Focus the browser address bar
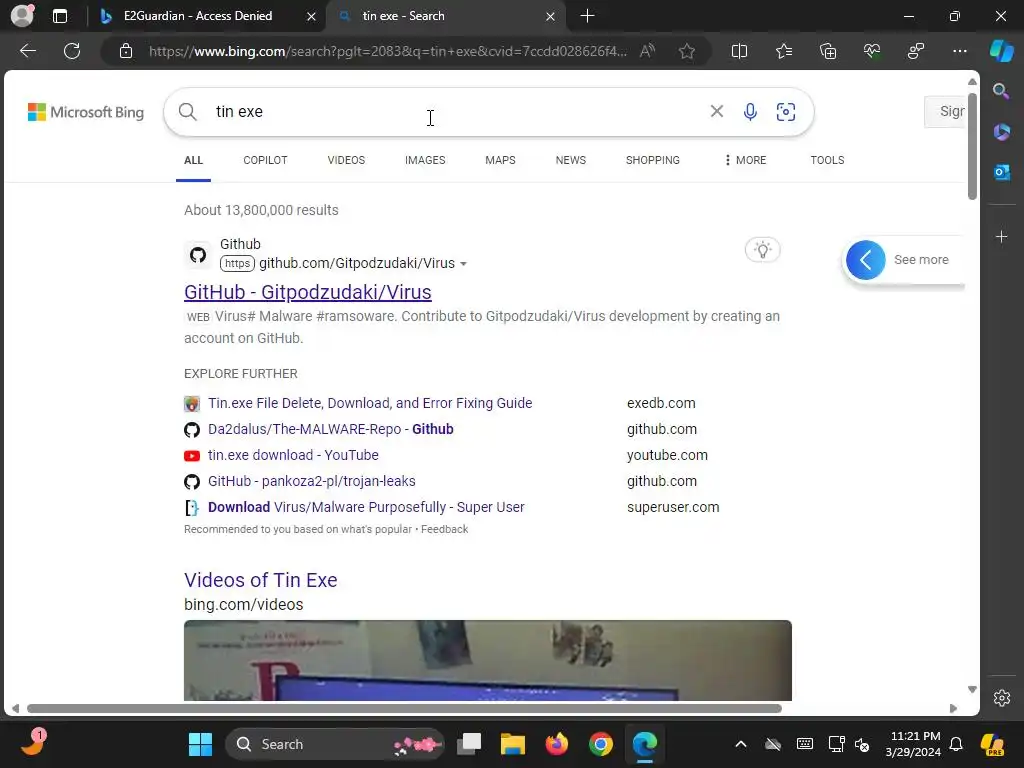Screen dimensions: 1024x768 click(x=388, y=51)
